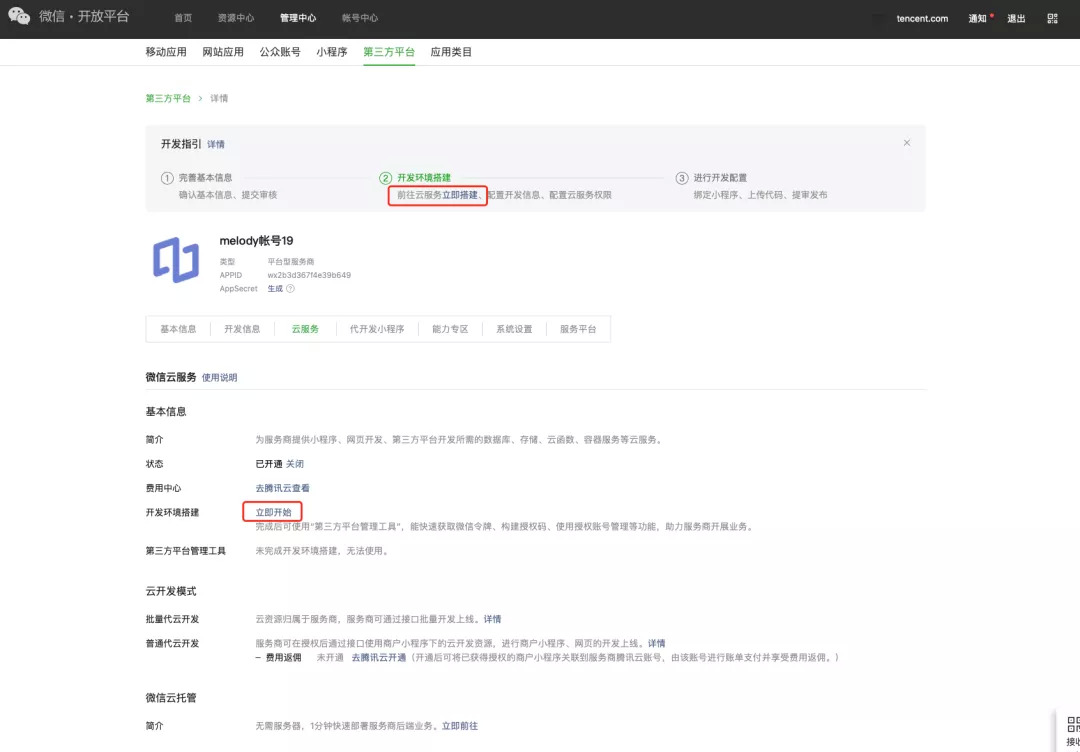Switch to the 公众账号 tab
Viewport: 1080px width, 752px height.
[280, 52]
